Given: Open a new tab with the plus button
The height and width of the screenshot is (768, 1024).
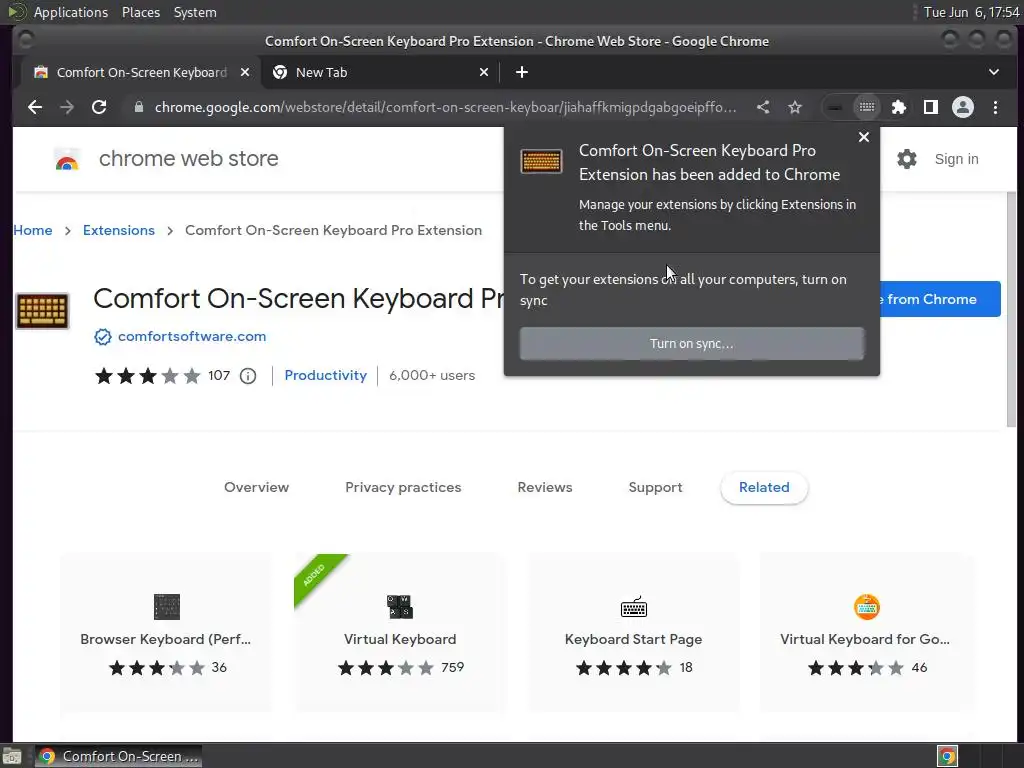Looking at the screenshot, I should click(521, 72).
